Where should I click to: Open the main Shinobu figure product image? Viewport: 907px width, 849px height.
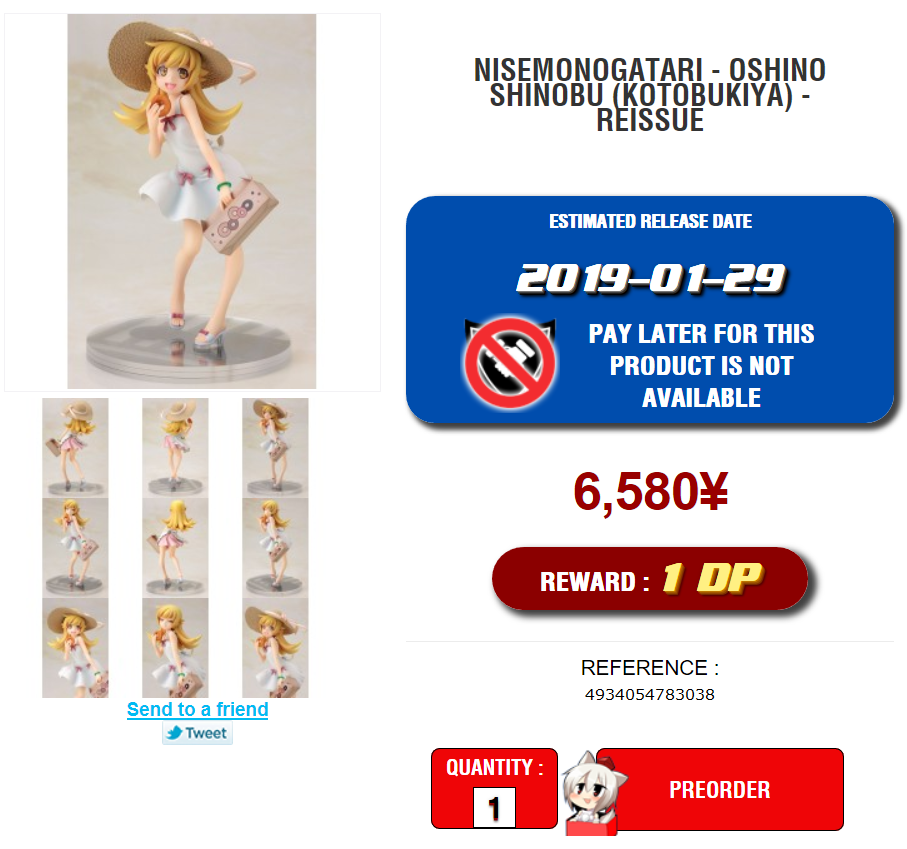pos(192,202)
